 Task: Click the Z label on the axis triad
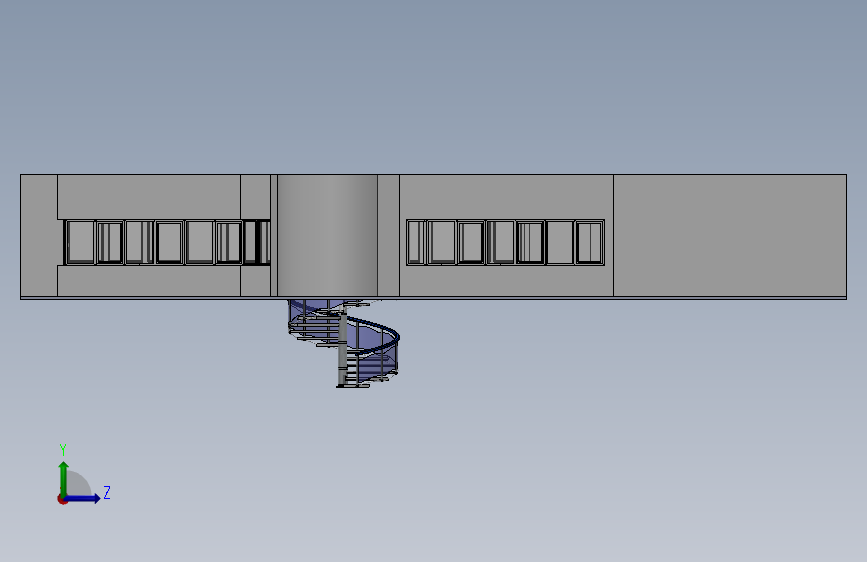click(107, 492)
